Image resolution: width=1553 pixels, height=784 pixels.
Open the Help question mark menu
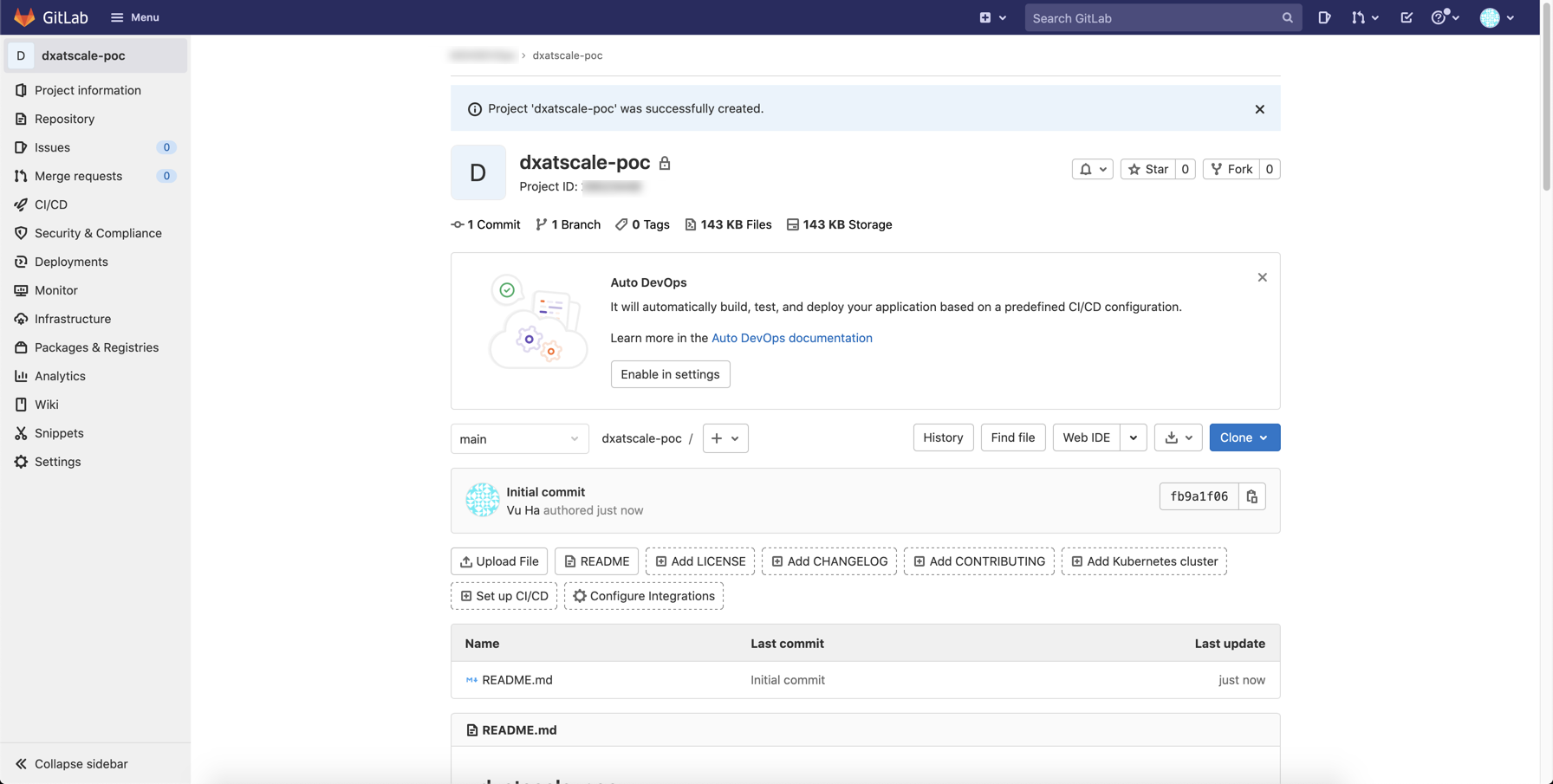[1445, 17]
